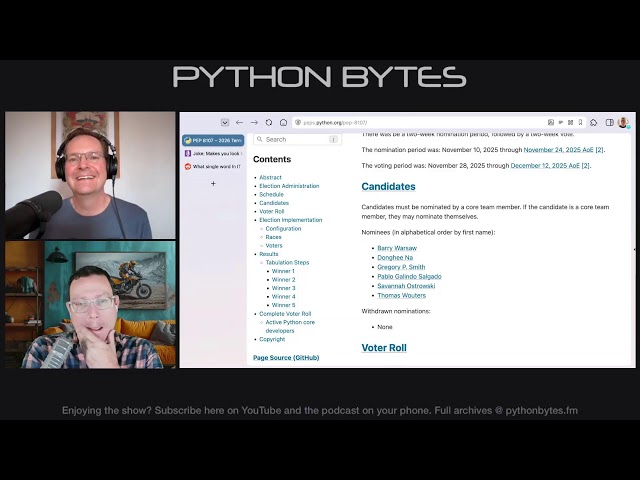Open the extensions puzzle icon
Viewport: 640px width, 480px height.
(594, 122)
